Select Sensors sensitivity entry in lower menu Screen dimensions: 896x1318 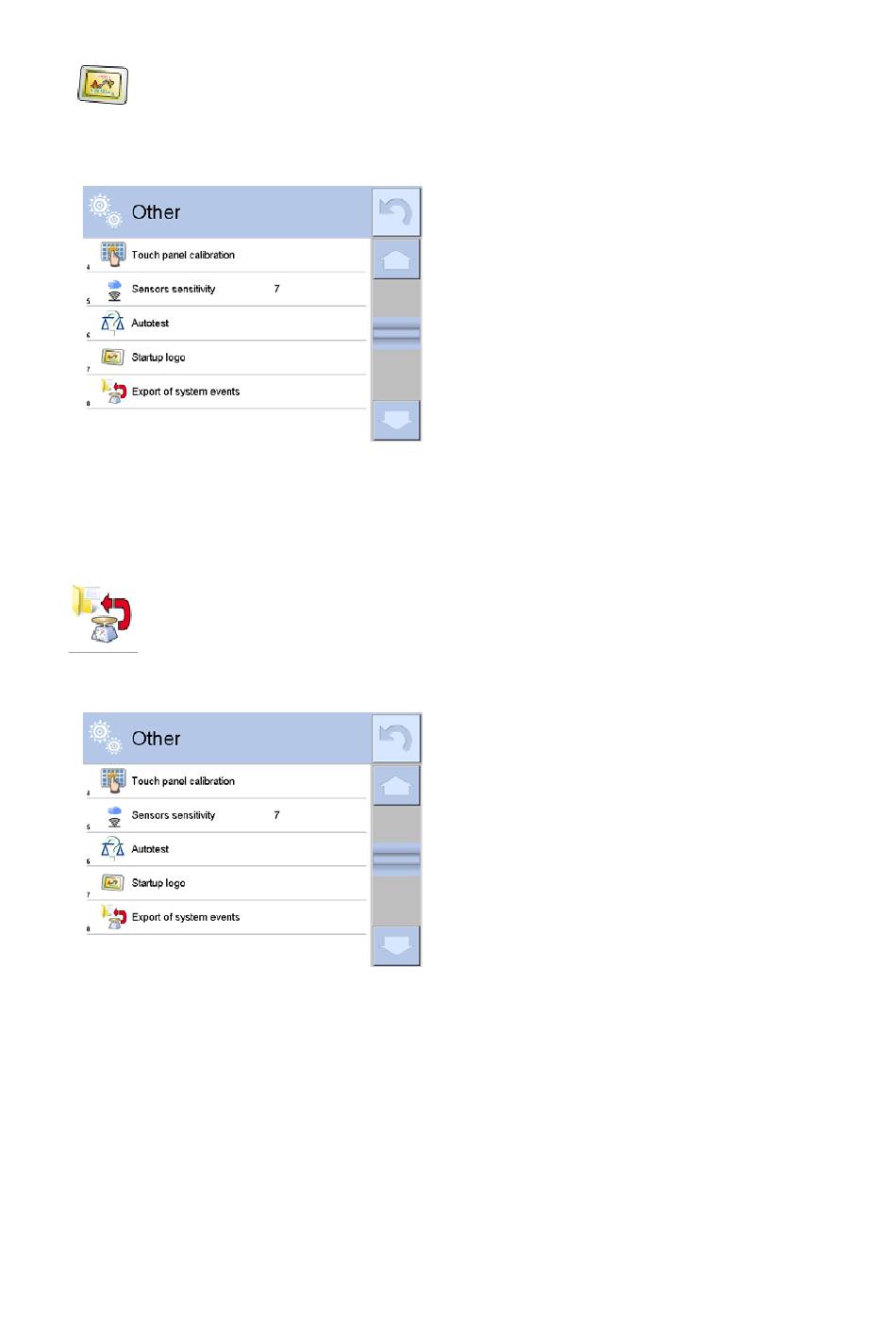click(x=226, y=815)
